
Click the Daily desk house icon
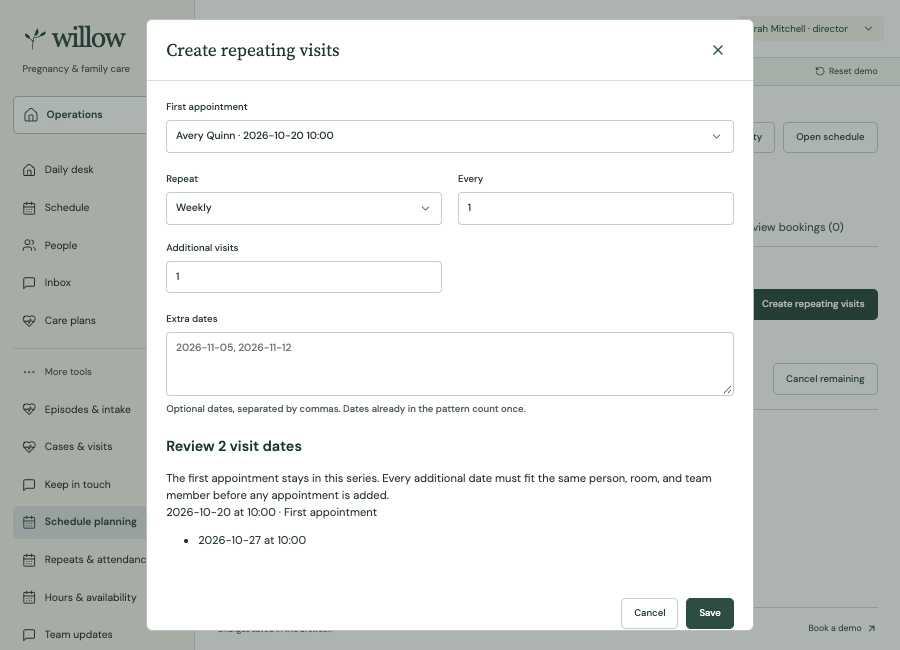(29, 170)
